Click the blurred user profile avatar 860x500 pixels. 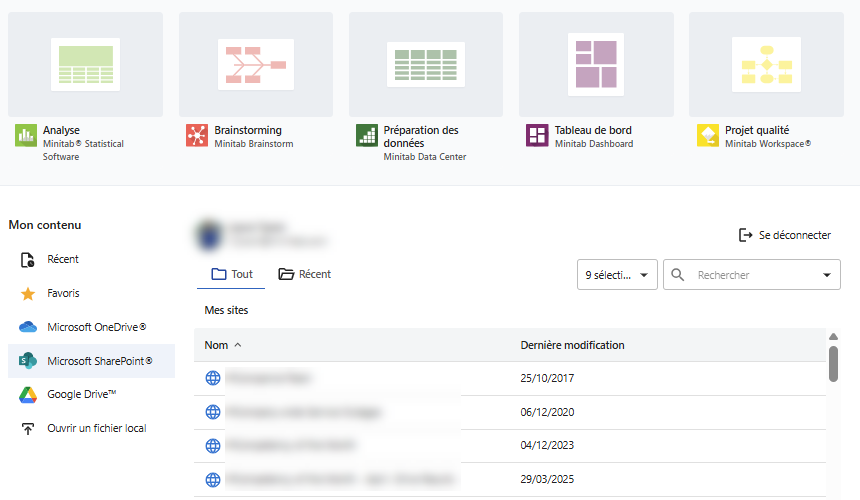coord(210,235)
